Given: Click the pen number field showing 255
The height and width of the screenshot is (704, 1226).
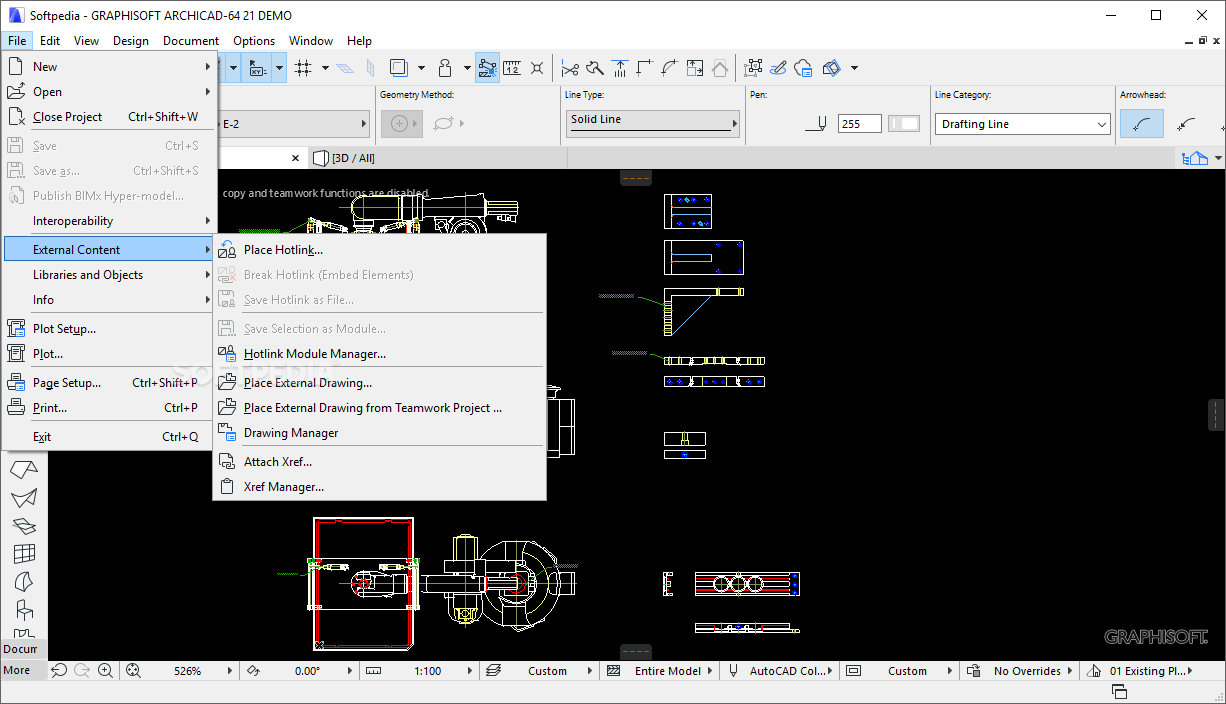Looking at the screenshot, I should pos(860,124).
